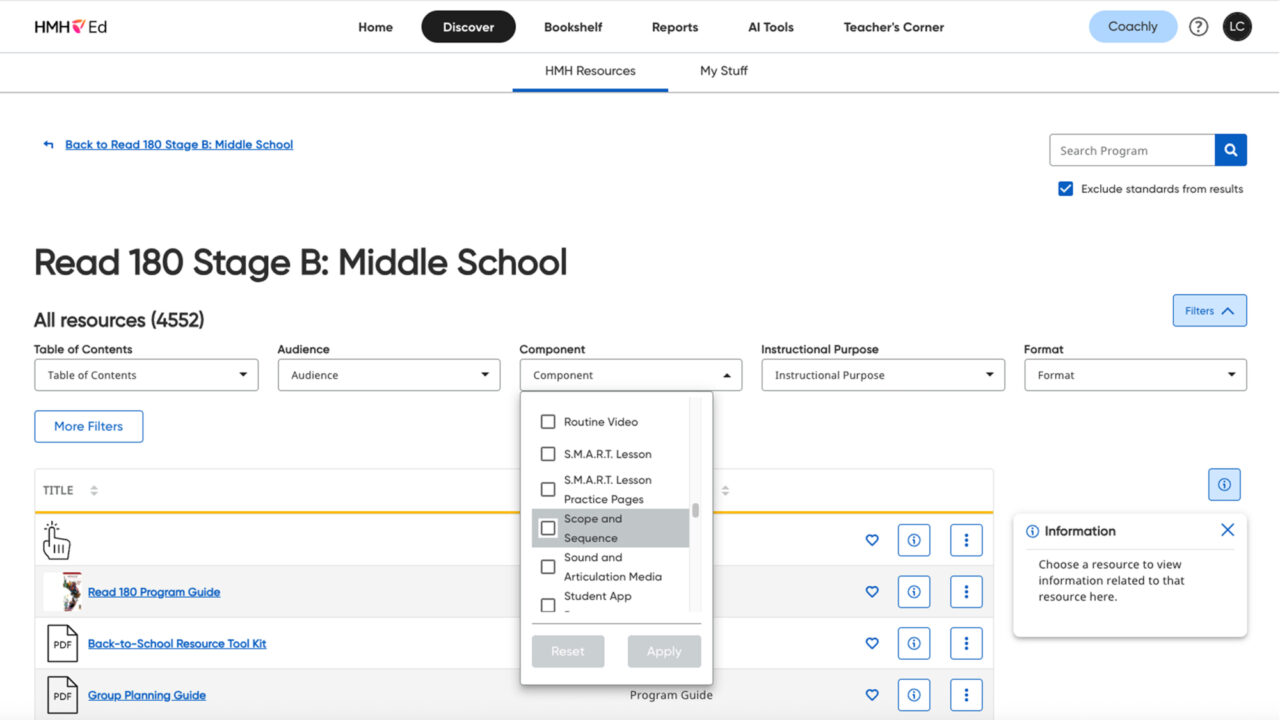Switch to the My Stuff tab
Image resolution: width=1280 pixels, height=720 pixels.
[x=724, y=71]
